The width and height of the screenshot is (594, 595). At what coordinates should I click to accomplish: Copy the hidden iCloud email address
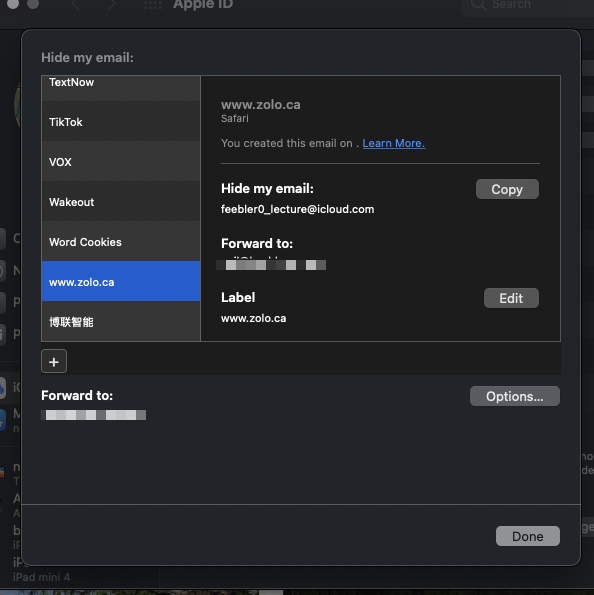pos(507,189)
